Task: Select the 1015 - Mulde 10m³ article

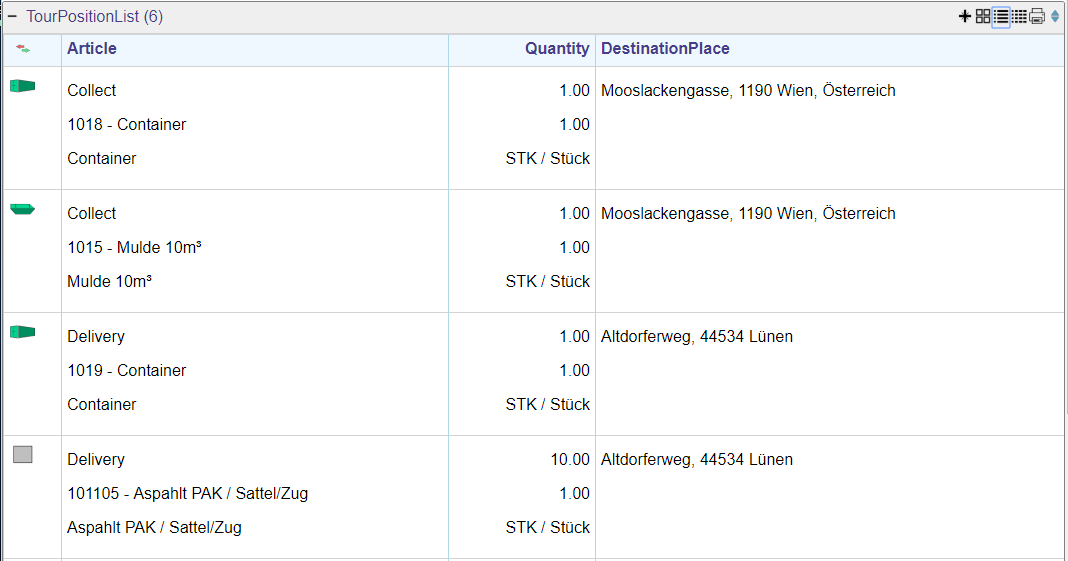Action: tap(134, 247)
